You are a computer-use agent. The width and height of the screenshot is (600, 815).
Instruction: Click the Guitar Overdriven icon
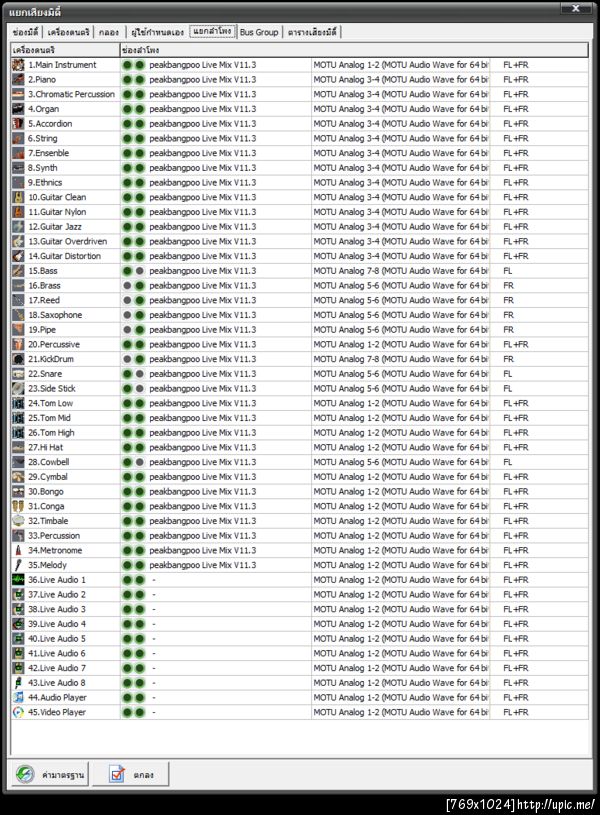[x=18, y=242]
